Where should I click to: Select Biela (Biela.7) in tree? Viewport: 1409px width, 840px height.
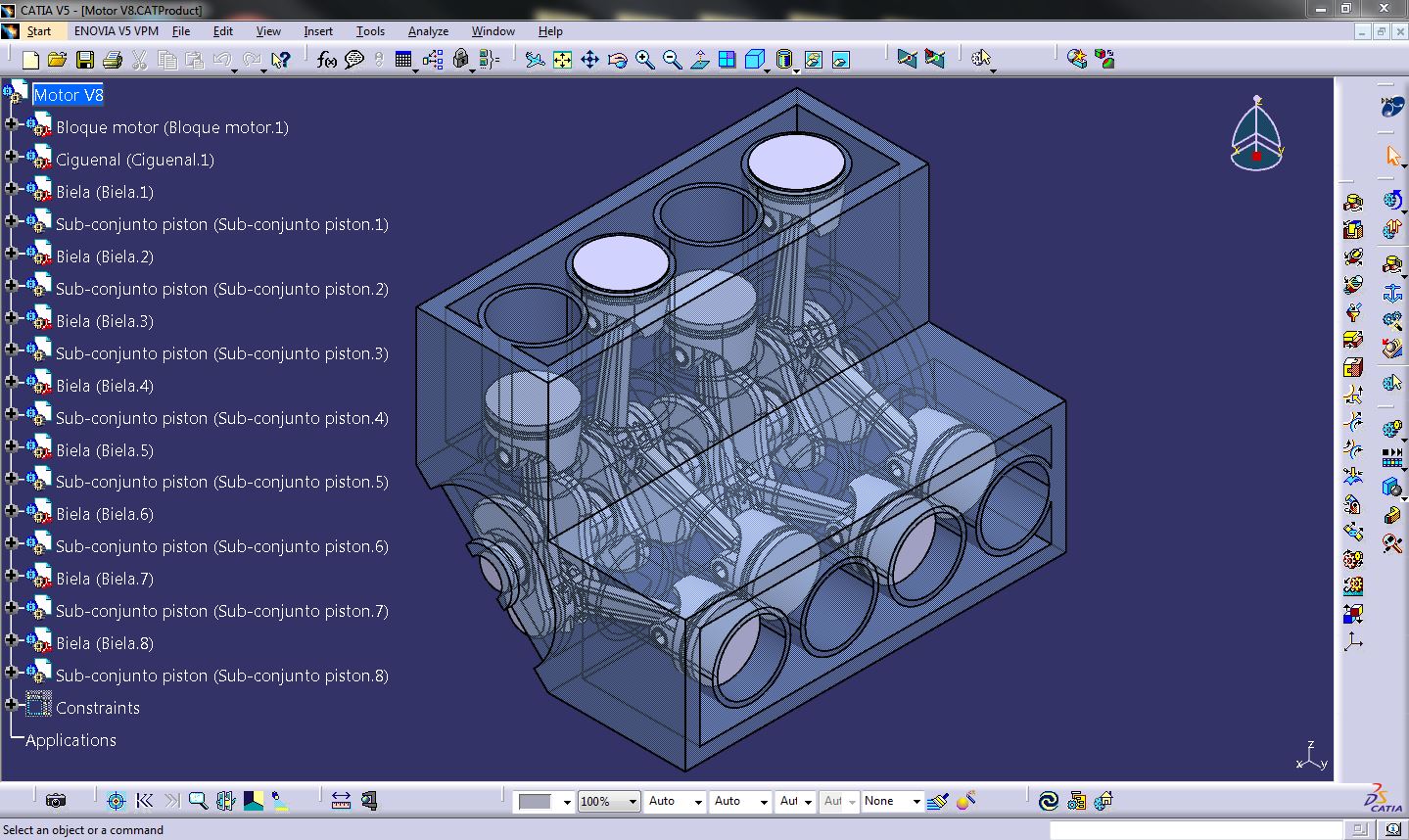click(105, 579)
